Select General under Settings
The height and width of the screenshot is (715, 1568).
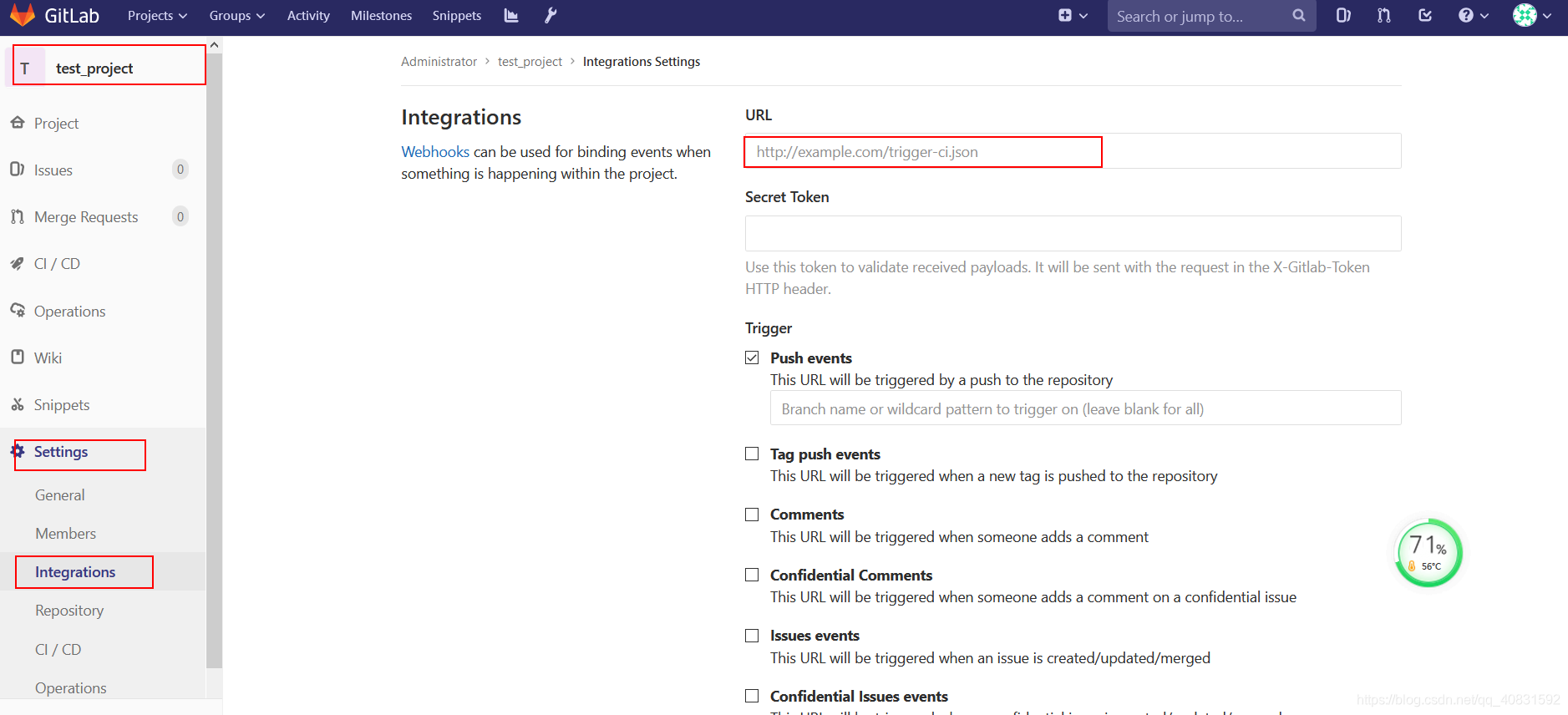(x=60, y=494)
